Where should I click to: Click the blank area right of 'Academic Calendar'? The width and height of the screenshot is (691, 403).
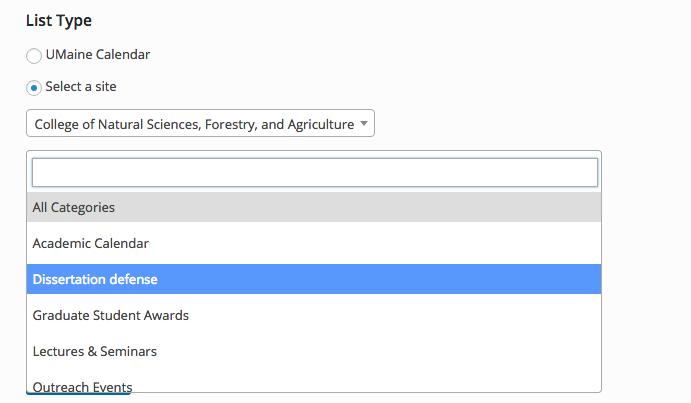(x=375, y=243)
